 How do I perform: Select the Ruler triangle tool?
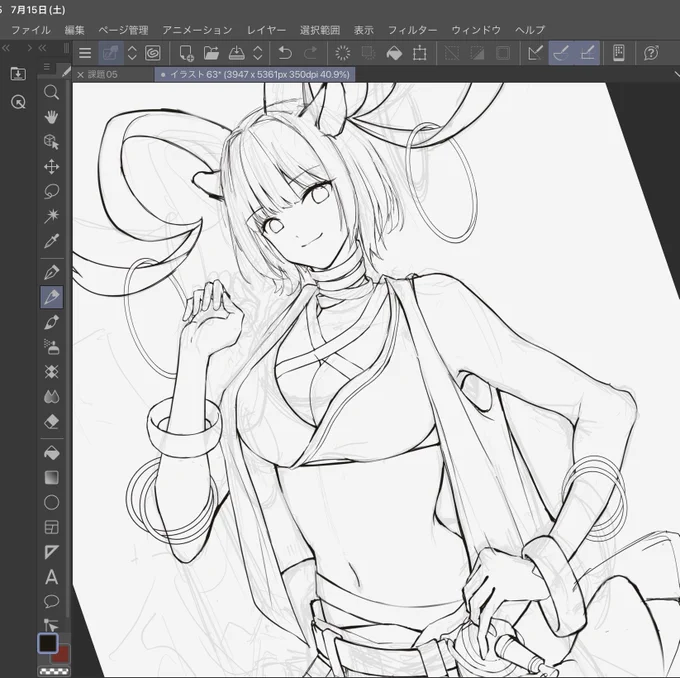(x=51, y=552)
